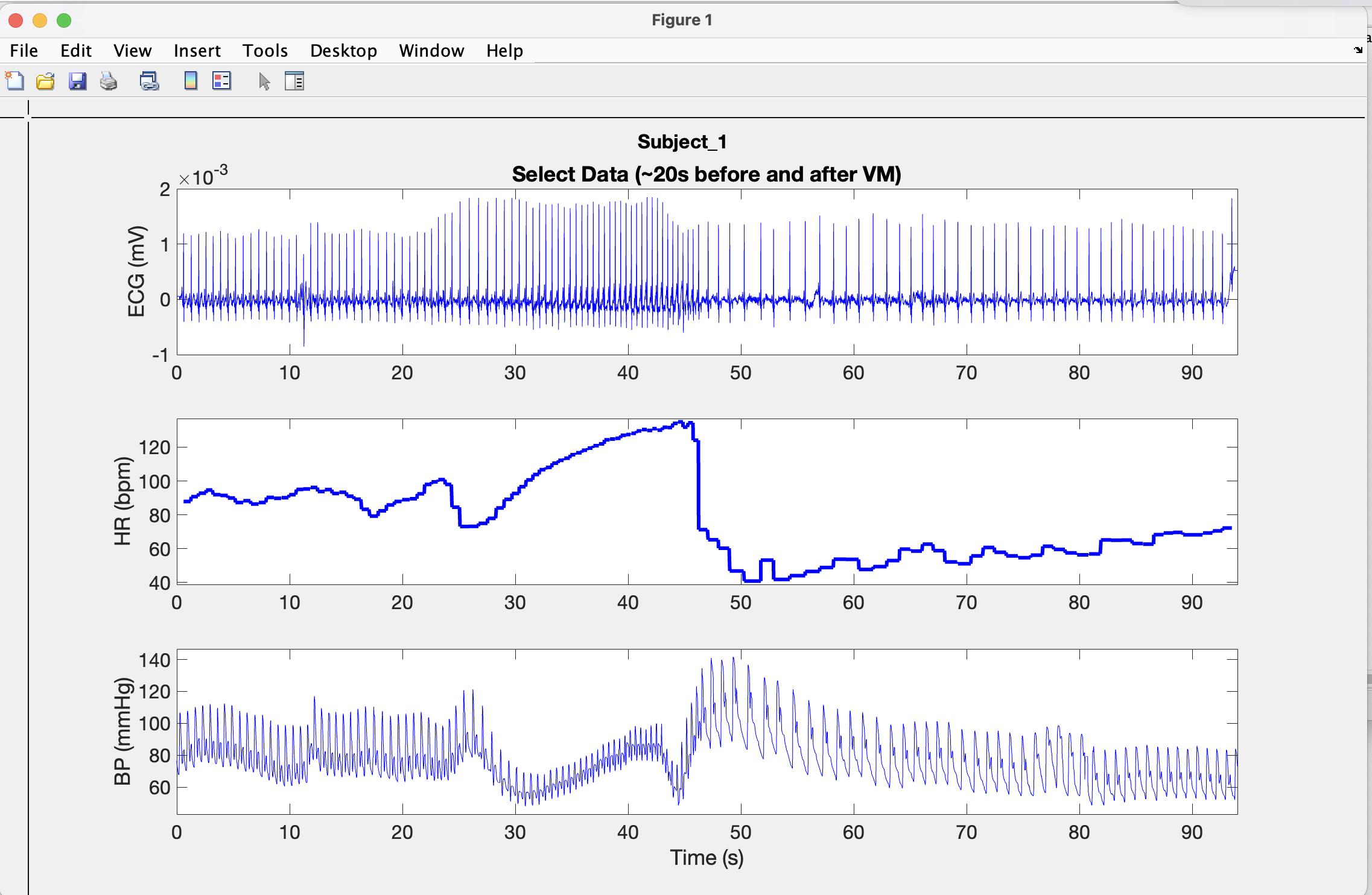Open the Desktop menu
The image size is (1372, 895).
[343, 51]
